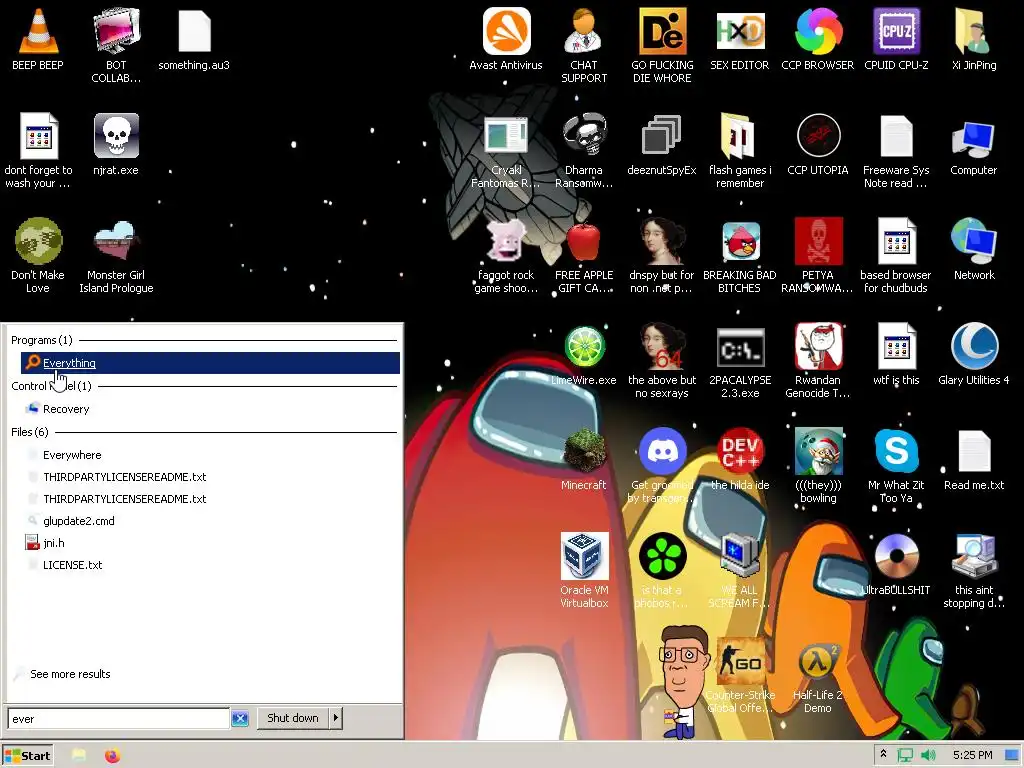Select the above but no sexrays icon
Screen dimensions: 1024x768
pyautogui.click(x=662, y=360)
